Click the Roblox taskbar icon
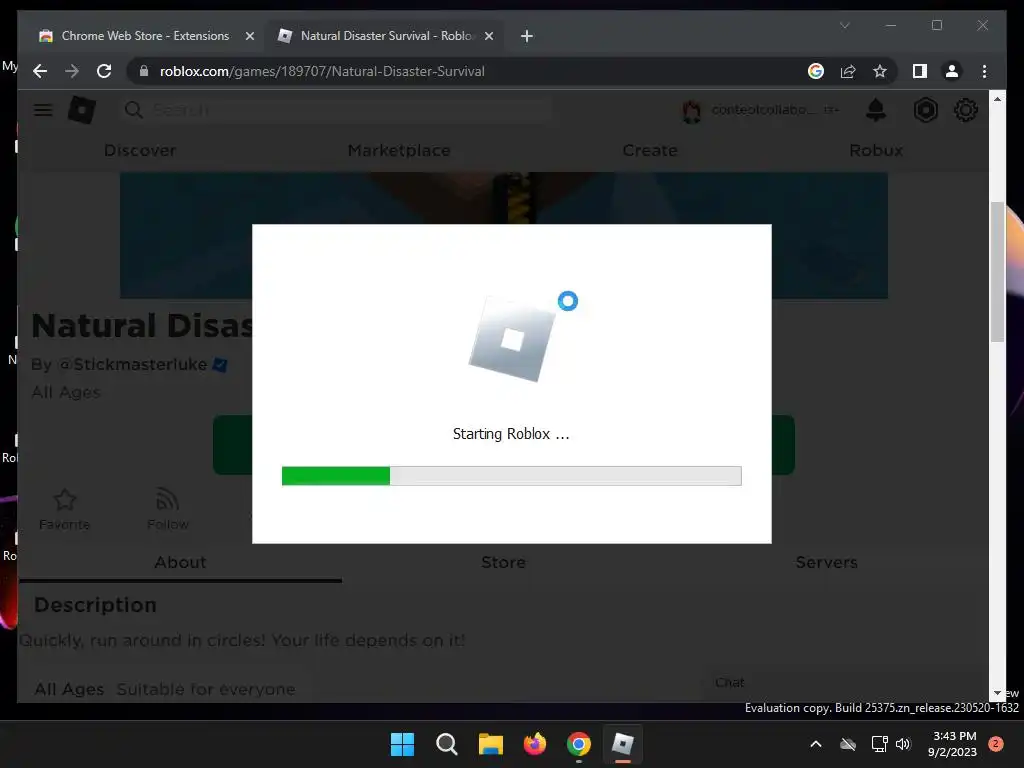This screenshot has height=768, width=1024. click(622, 744)
